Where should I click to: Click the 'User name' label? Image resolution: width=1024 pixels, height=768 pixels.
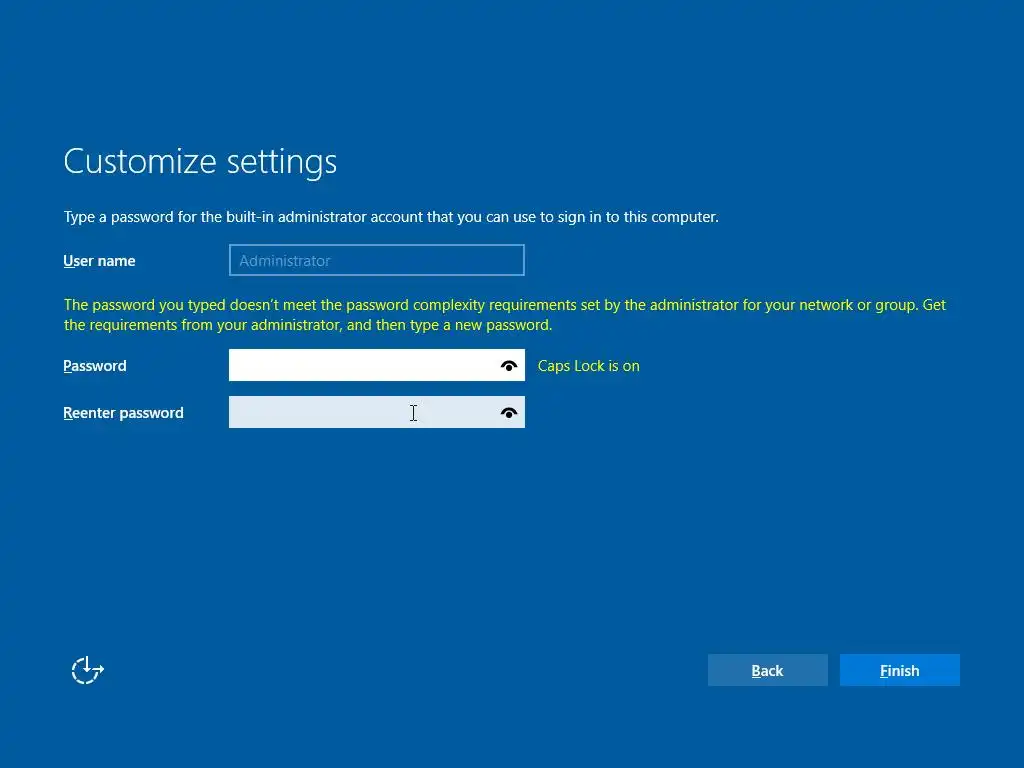99,261
